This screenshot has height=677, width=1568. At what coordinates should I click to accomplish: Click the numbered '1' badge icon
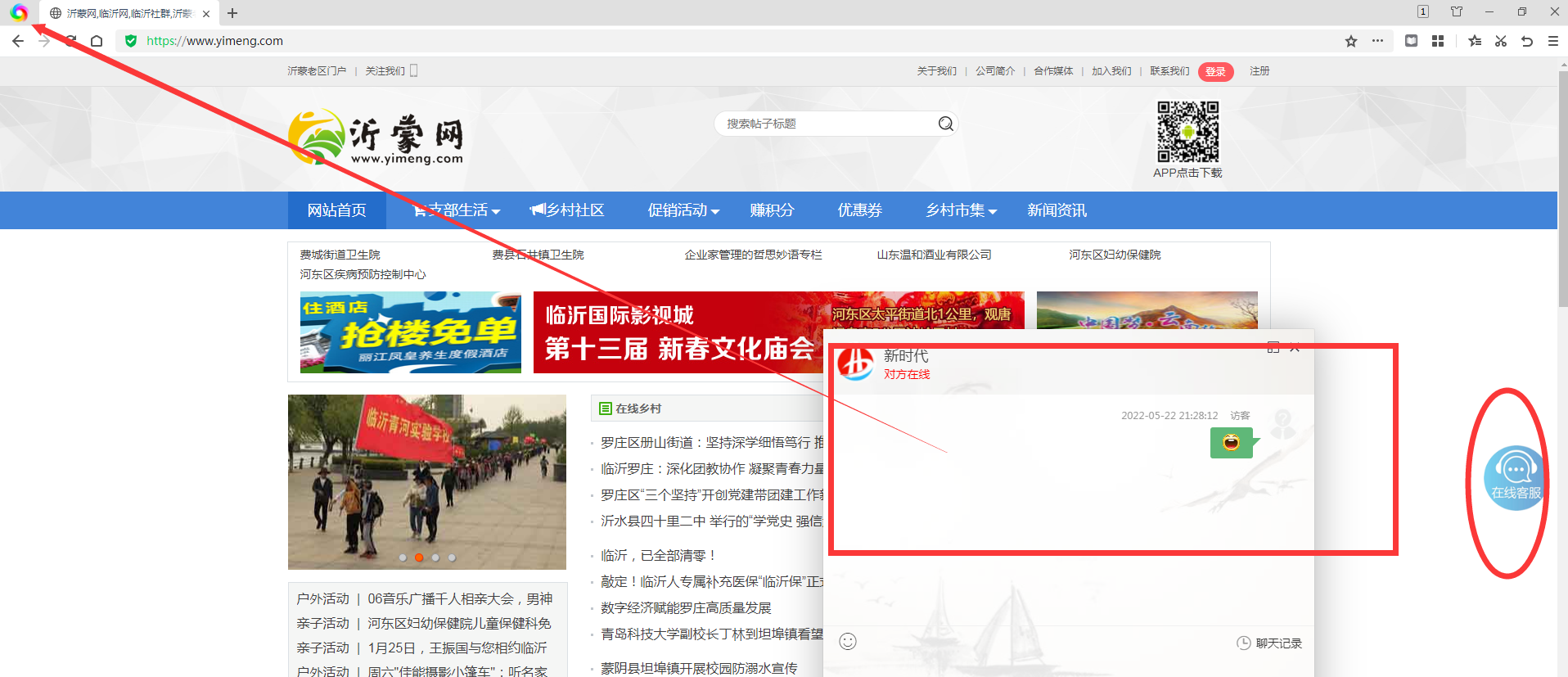(x=1423, y=11)
